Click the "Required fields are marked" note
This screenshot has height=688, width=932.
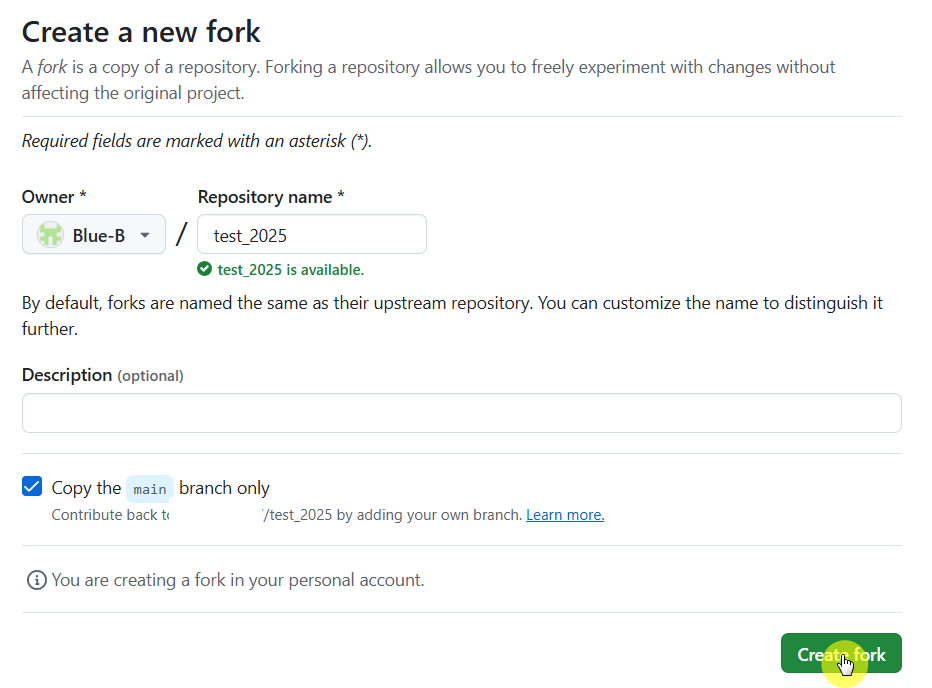(196, 141)
